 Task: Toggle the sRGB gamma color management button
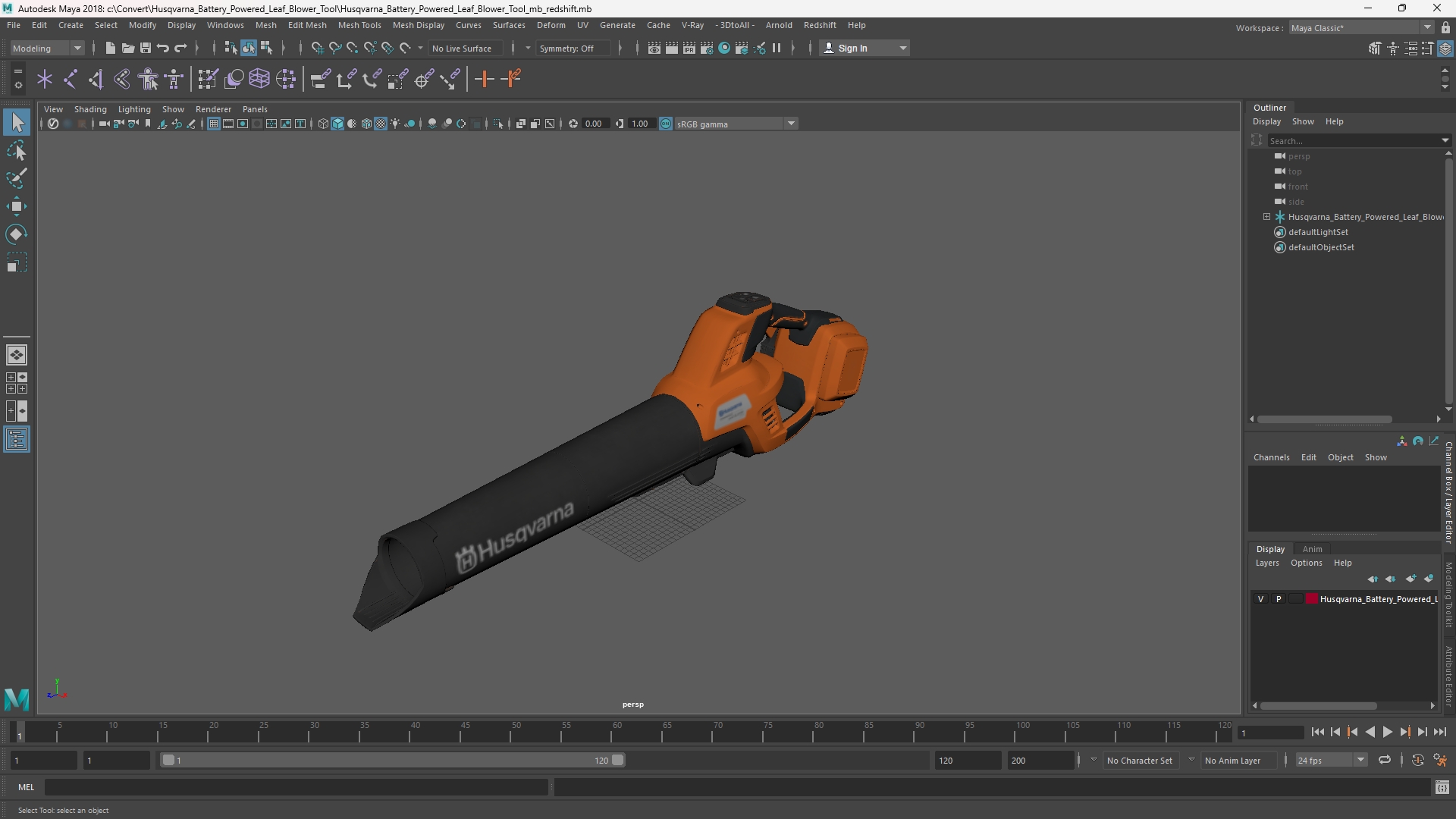tap(666, 124)
